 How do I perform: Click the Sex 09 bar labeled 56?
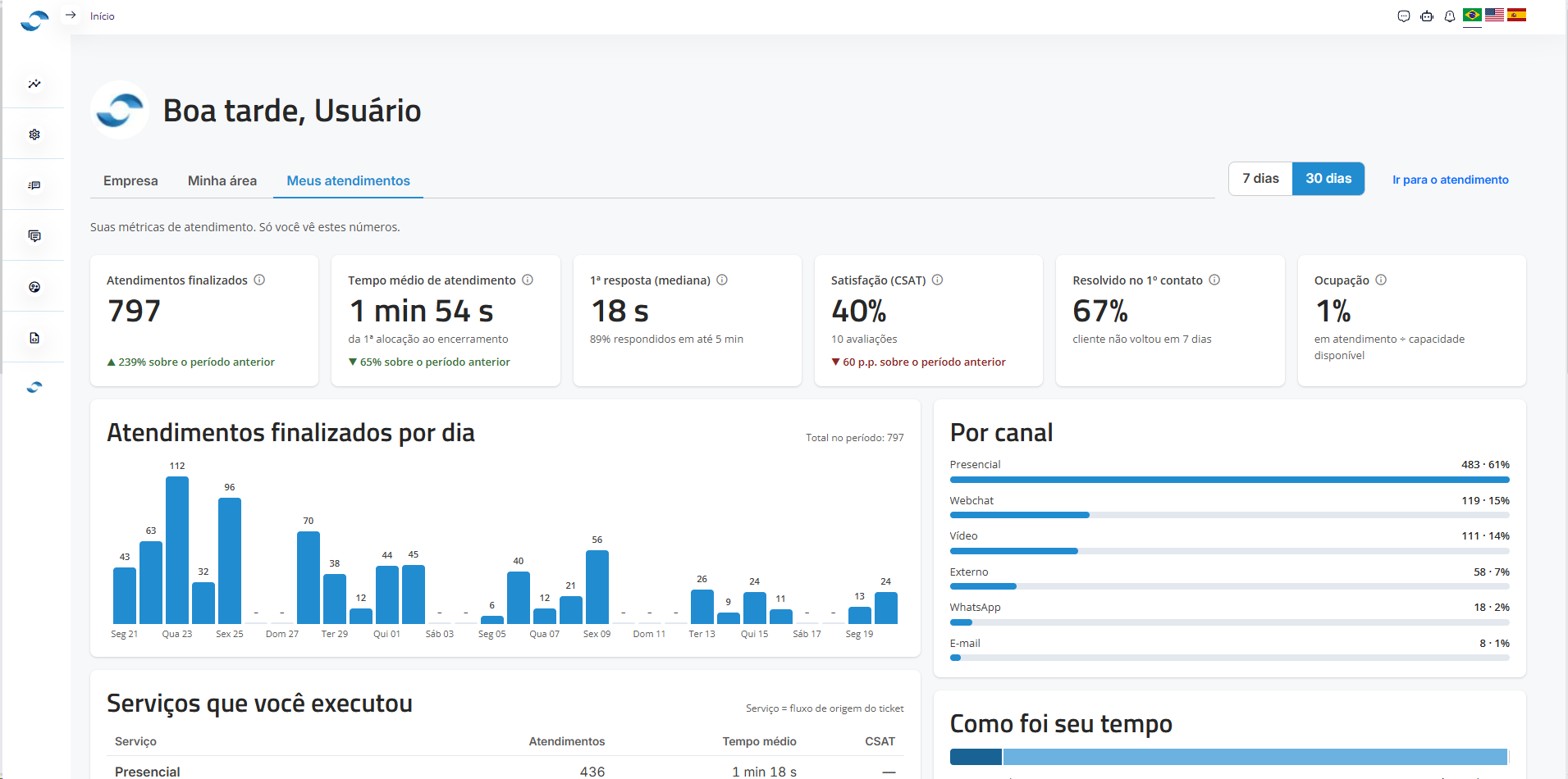[x=597, y=587]
